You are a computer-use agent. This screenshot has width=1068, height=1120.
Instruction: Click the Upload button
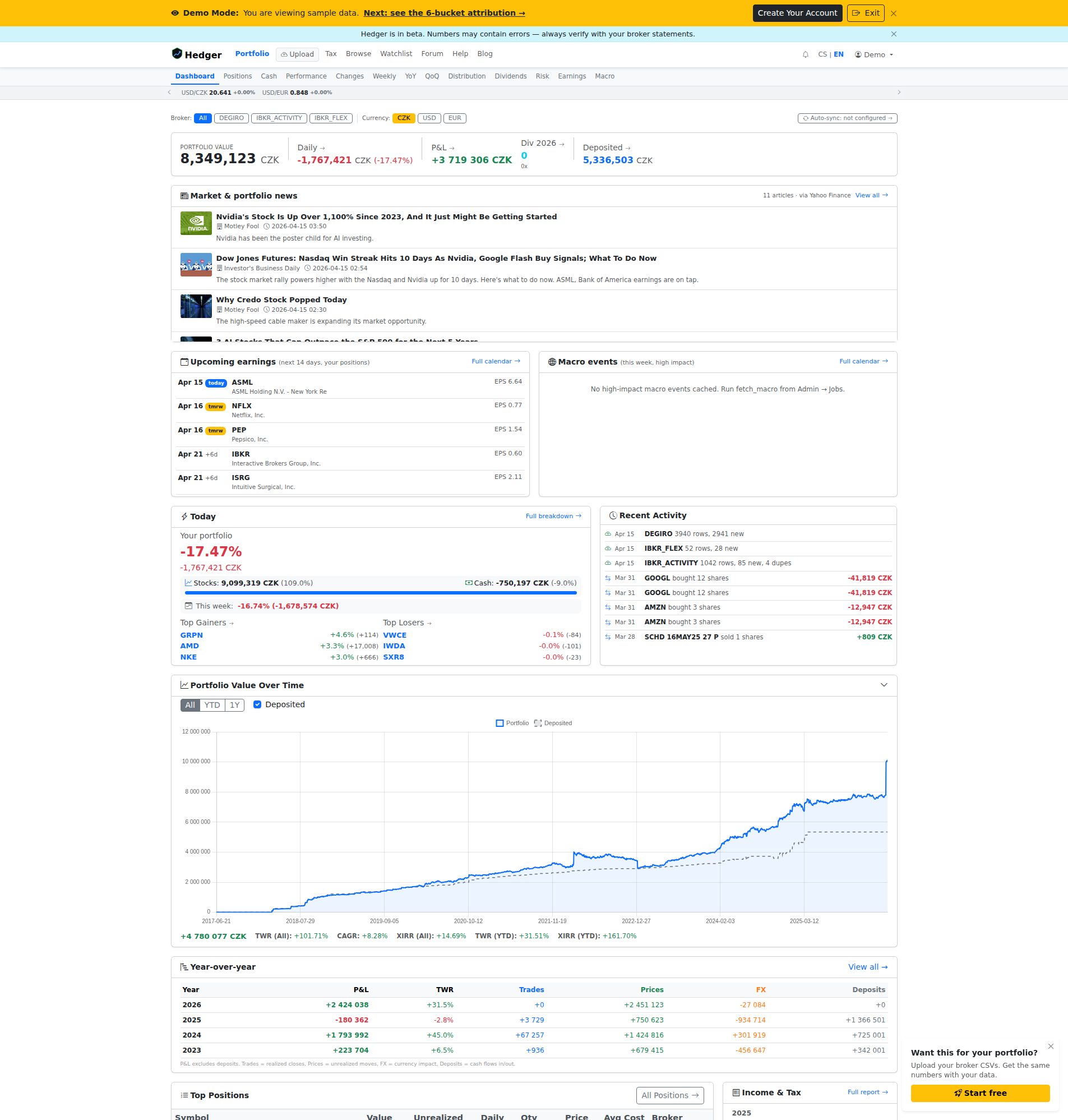coord(297,54)
